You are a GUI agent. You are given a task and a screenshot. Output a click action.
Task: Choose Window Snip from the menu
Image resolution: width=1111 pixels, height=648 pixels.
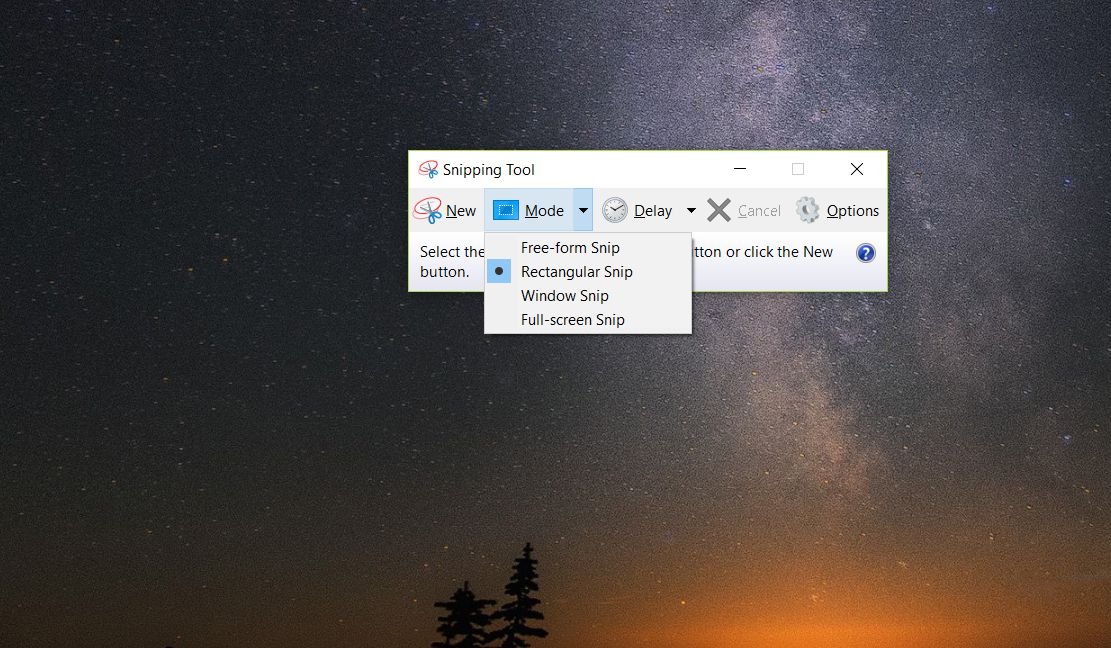565,296
